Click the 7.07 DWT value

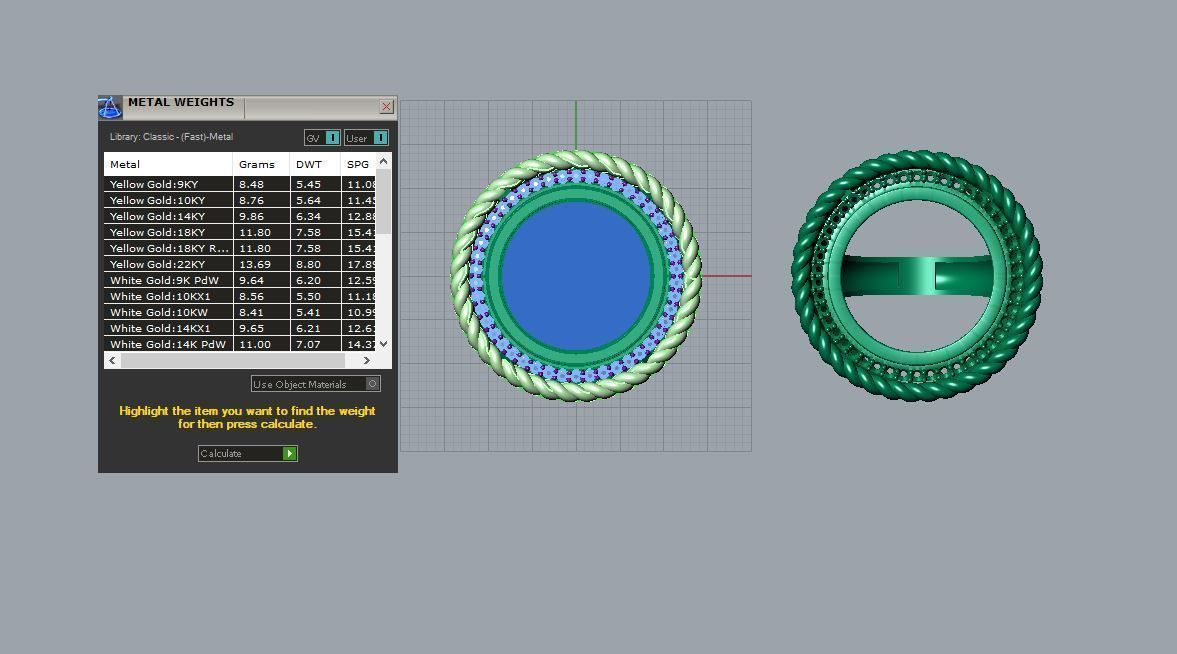309,345
